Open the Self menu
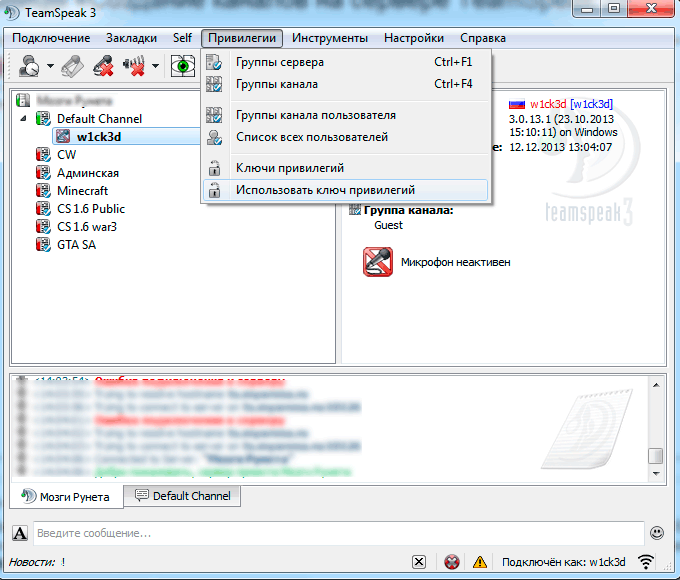680x580 pixels. click(x=182, y=38)
